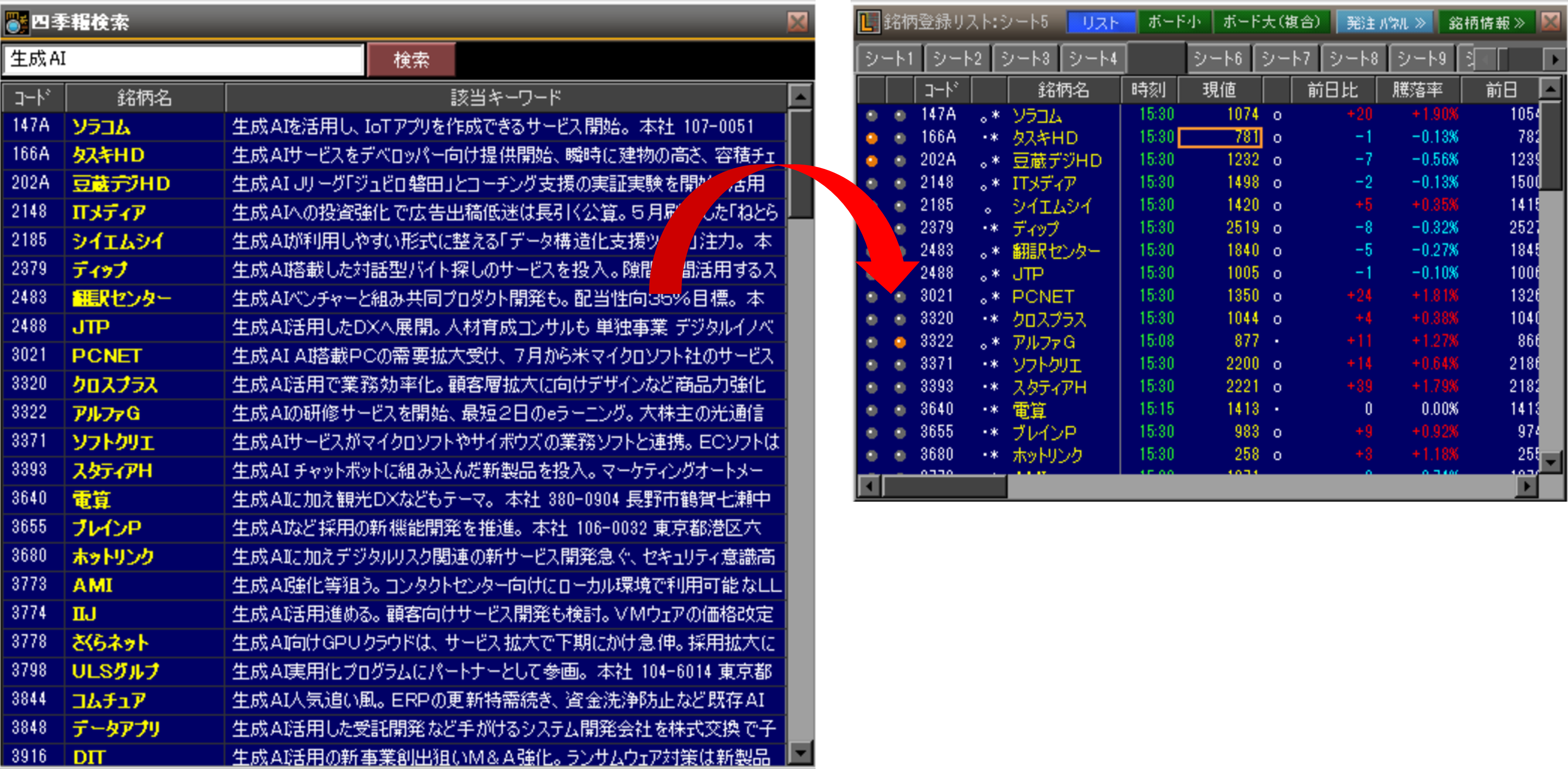Viewport: 1568px width, 769px height.
Task: Click the 四季報検索 vertical scrollbar thumb
Action: (800, 164)
